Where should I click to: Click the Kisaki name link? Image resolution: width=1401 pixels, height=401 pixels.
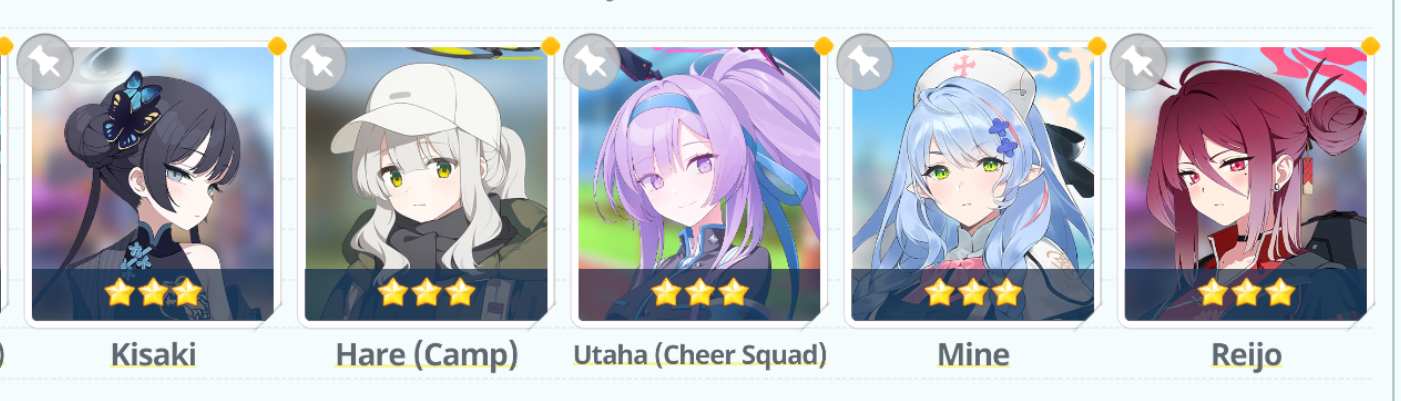[x=153, y=354]
